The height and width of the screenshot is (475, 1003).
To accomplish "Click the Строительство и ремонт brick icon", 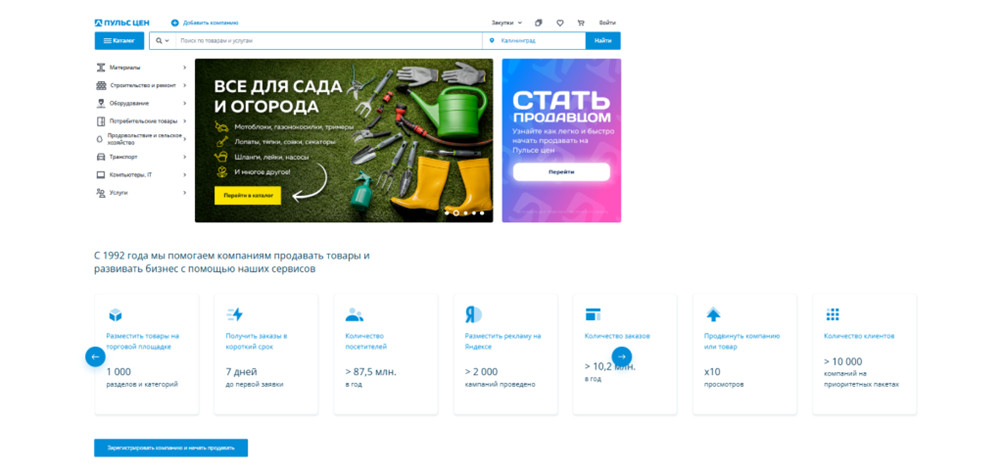I will click(100, 85).
